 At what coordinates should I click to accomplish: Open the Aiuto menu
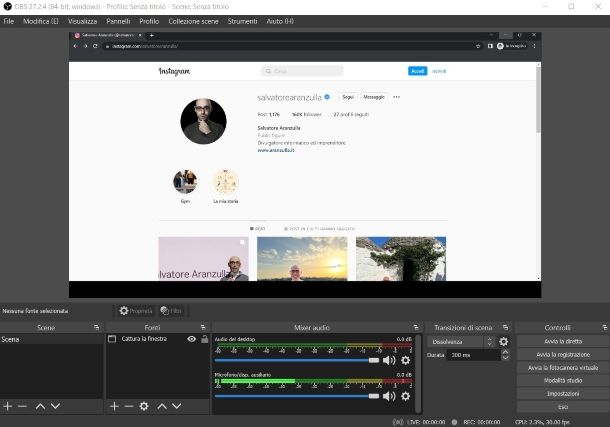coord(280,21)
